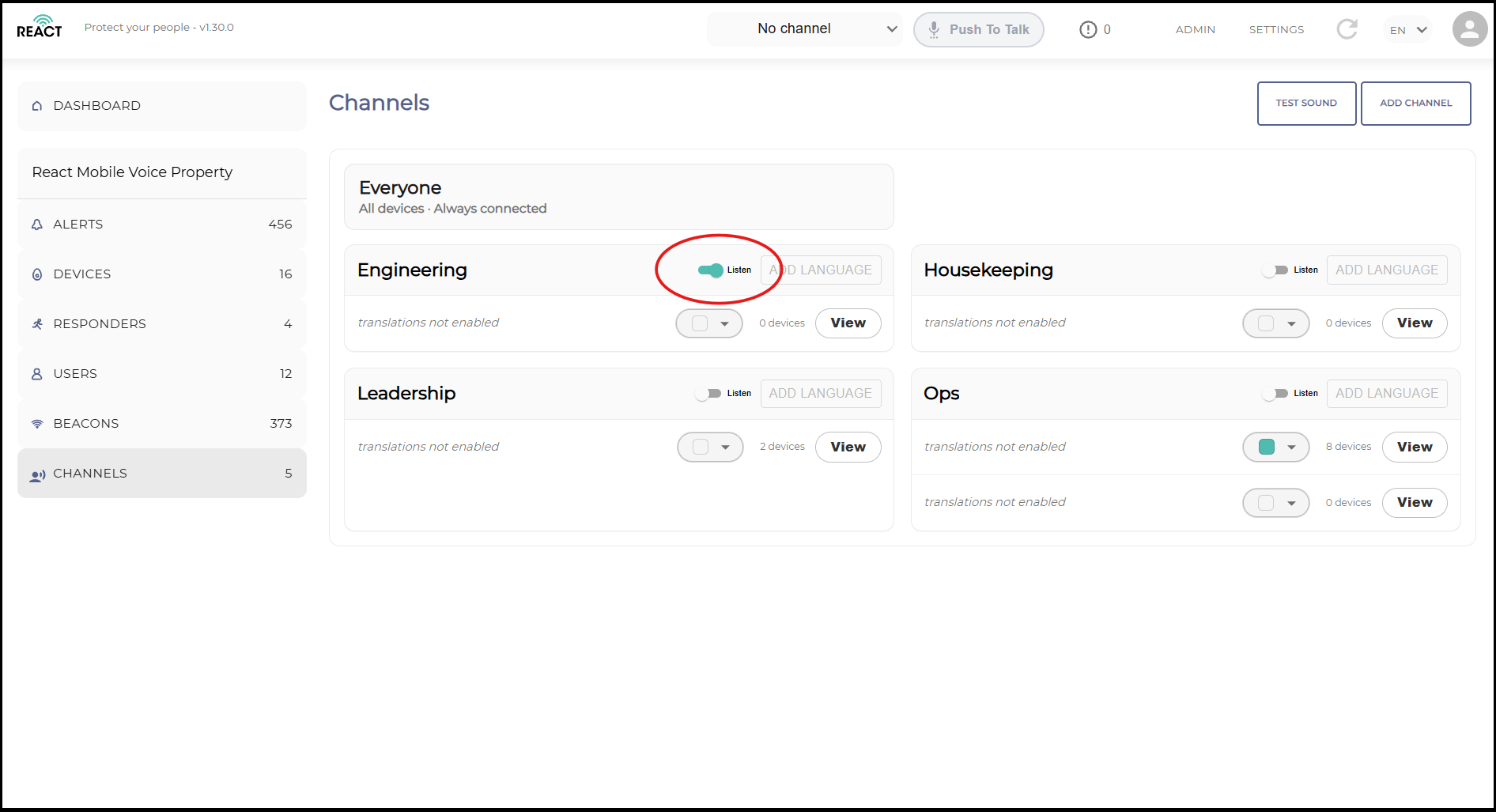Enable Listen toggle for Ops
Viewport: 1496px width, 812px height.
(x=1275, y=394)
